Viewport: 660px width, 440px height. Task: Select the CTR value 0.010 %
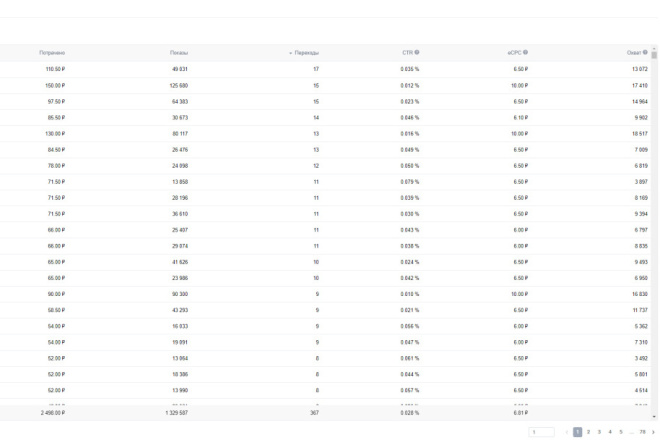pos(410,294)
